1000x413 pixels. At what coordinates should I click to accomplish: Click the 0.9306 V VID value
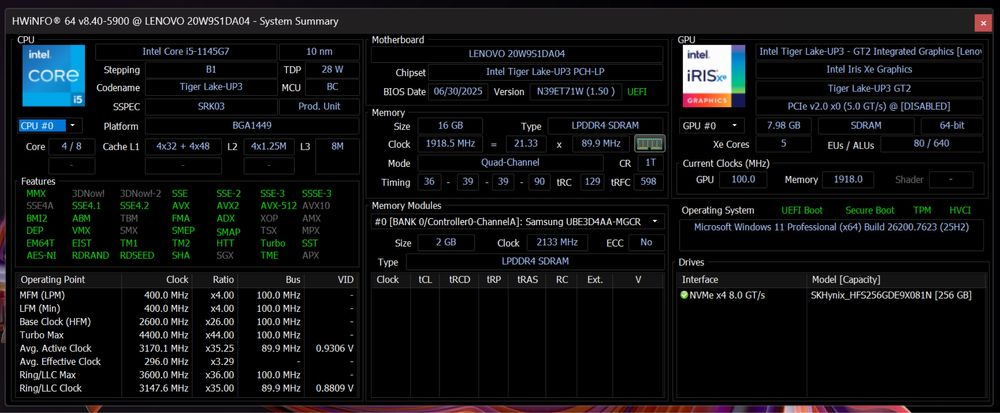coord(334,348)
